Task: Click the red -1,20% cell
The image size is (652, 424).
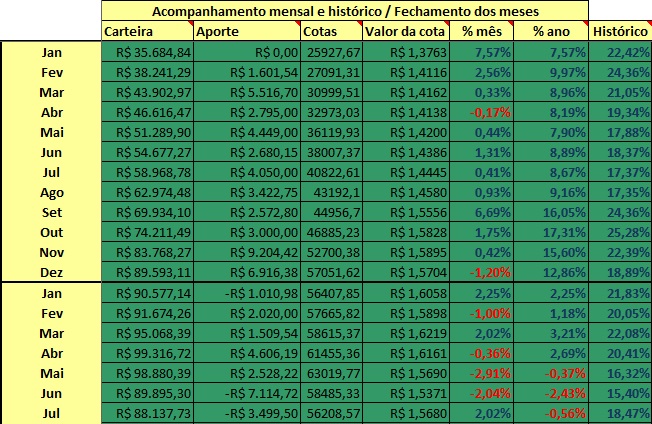Action: [x=482, y=272]
